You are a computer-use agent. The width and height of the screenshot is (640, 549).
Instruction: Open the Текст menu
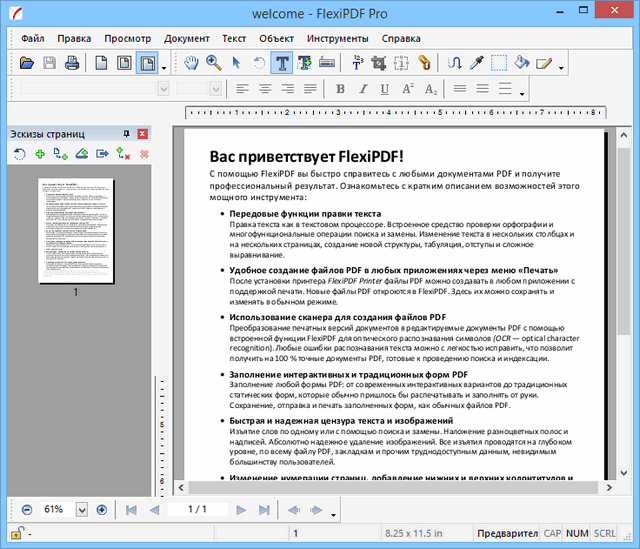point(234,38)
